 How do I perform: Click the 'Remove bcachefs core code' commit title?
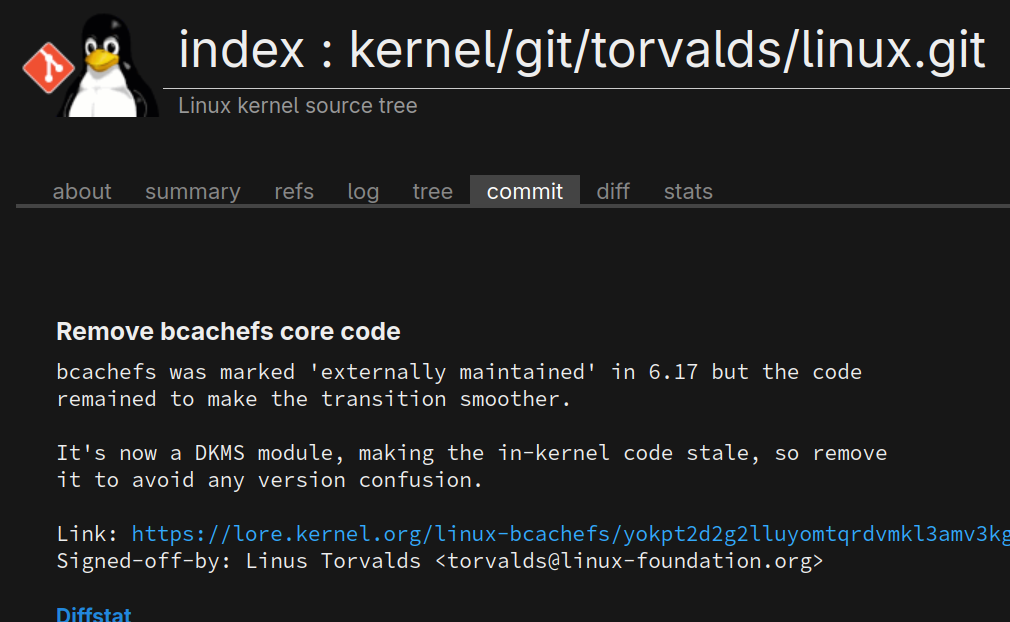pyautogui.click(x=228, y=332)
